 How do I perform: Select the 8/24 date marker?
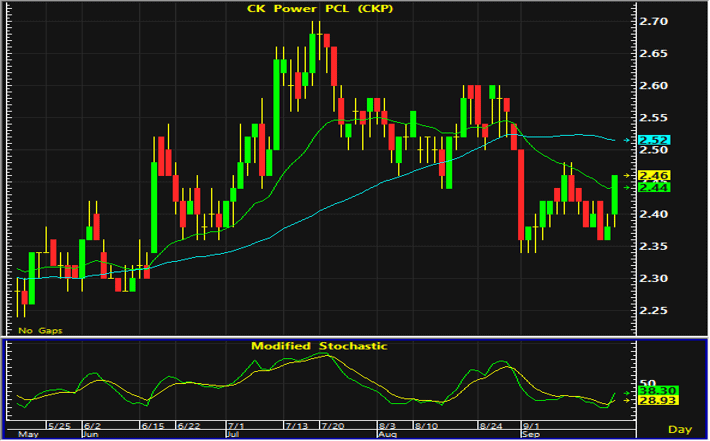tap(491, 426)
